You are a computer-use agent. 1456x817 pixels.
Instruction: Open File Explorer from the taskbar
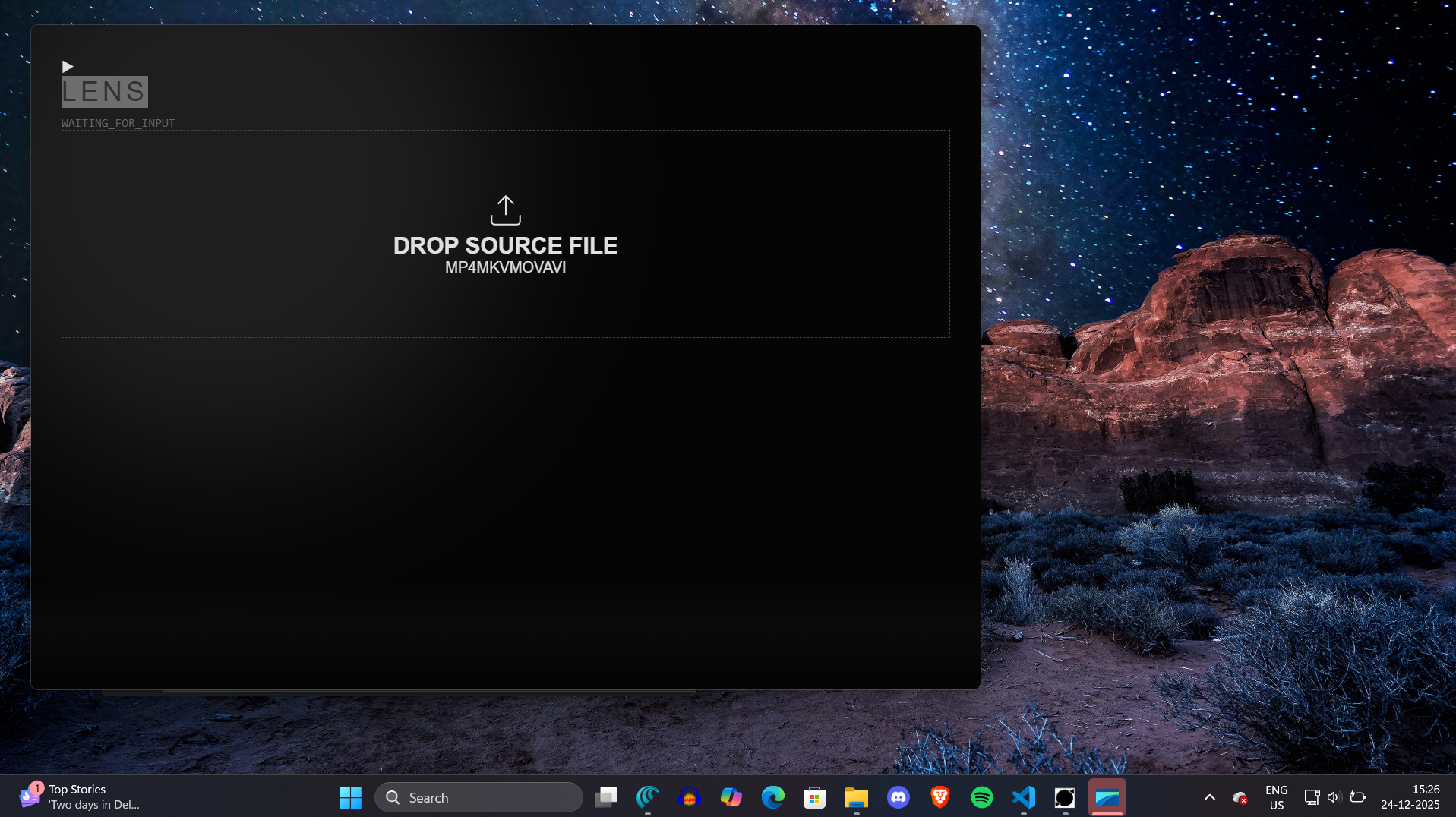(857, 797)
